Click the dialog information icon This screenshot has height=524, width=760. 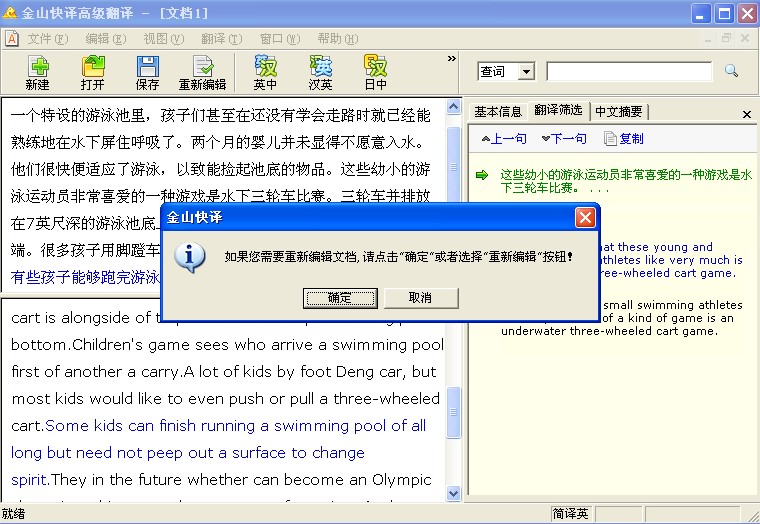(190, 257)
